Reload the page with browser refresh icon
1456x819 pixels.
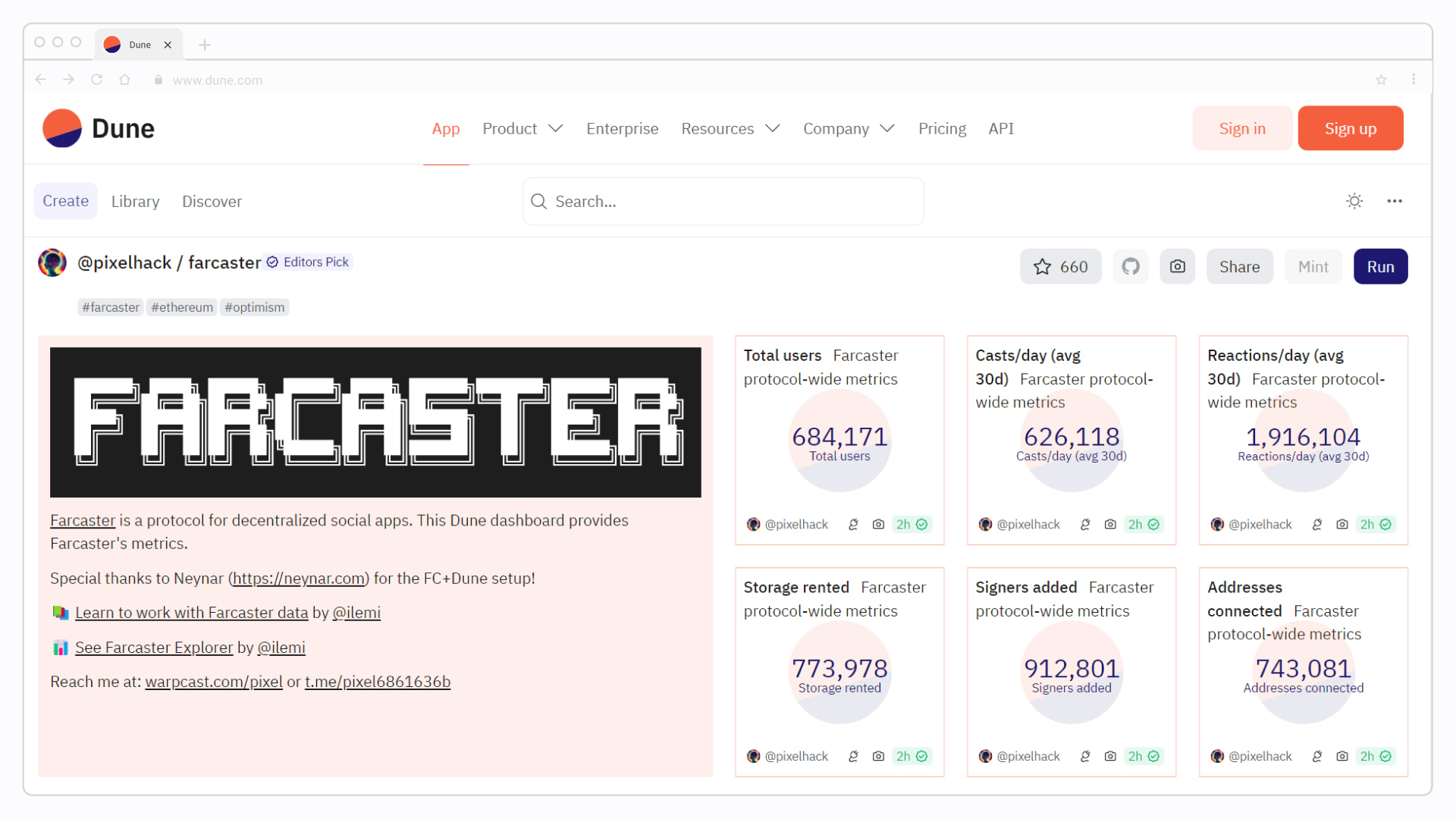pyautogui.click(x=96, y=80)
